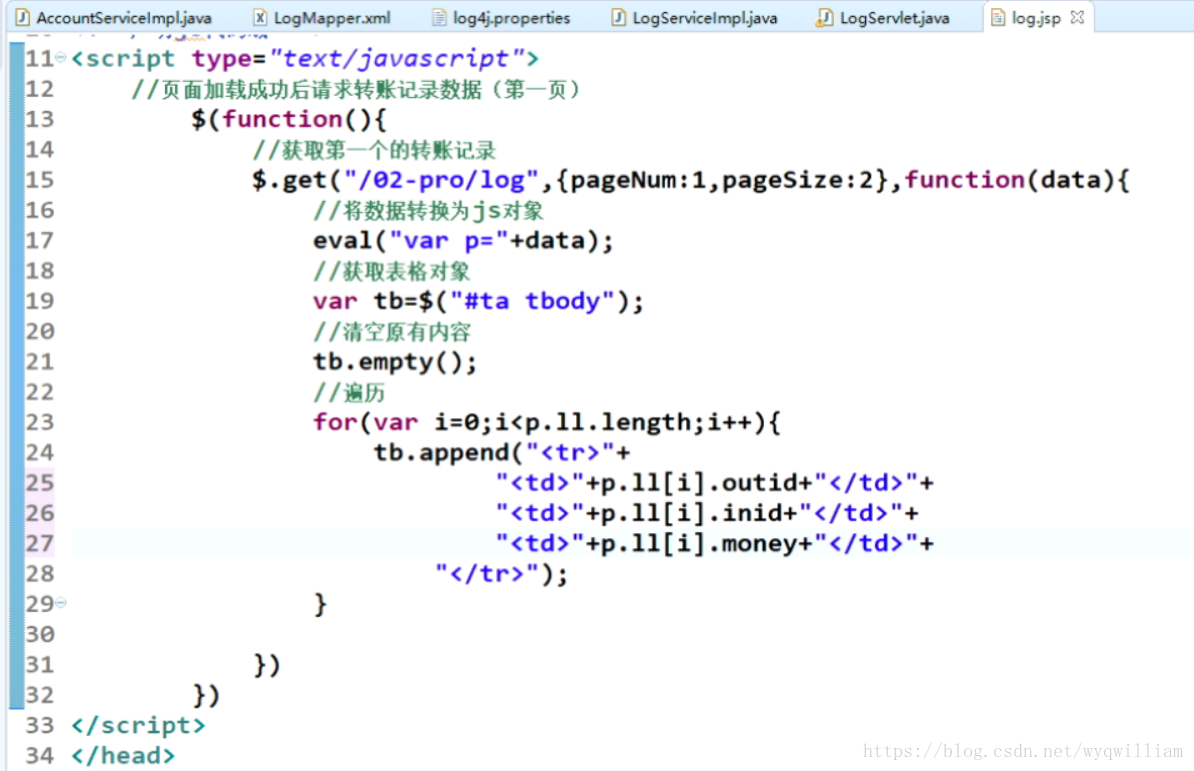Click line number 15 in the gutter
The width and height of the screenshot is (1194, 771).
(40, 180)
